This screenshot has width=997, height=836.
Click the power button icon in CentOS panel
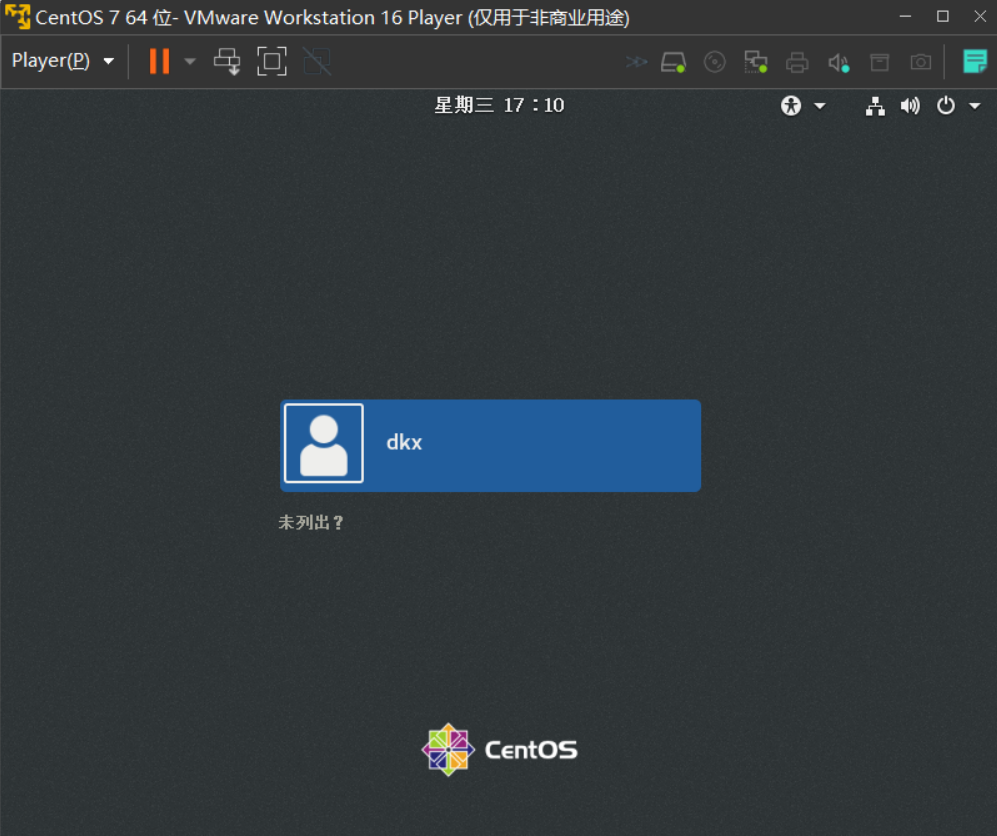[945, 106]
